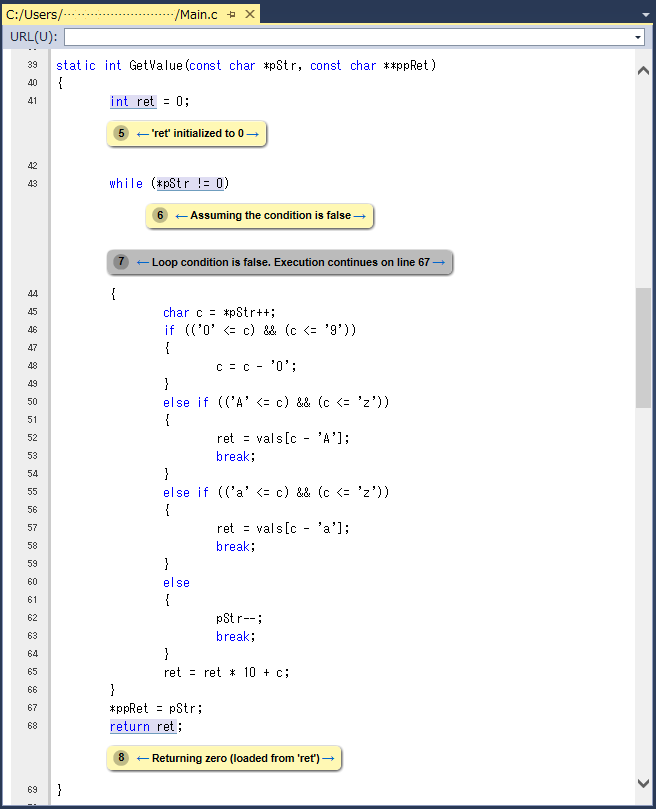
Task: Click the highlighted '*pStr != 0' condition
Action: click(190, 183)
